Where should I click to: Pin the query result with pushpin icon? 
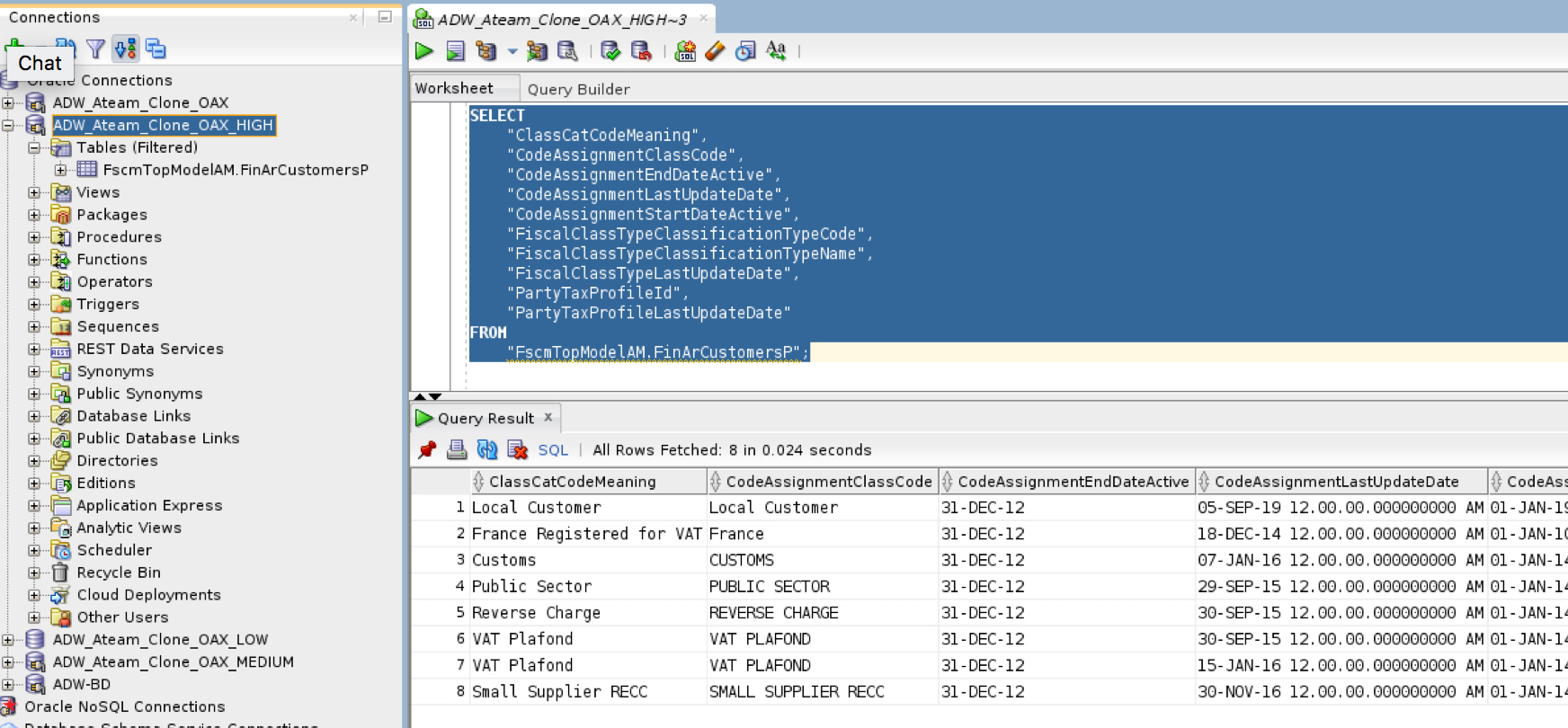tap(427, 449)
